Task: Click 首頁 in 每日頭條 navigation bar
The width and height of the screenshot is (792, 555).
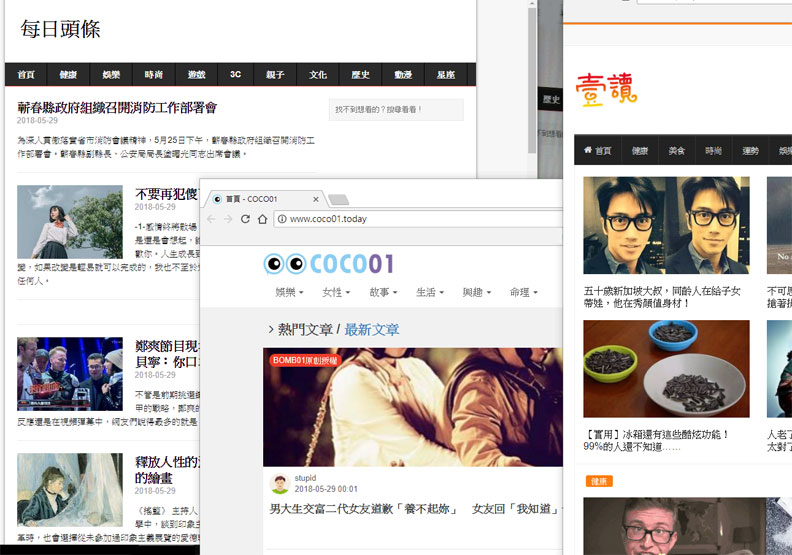Action: click(26, 75)
